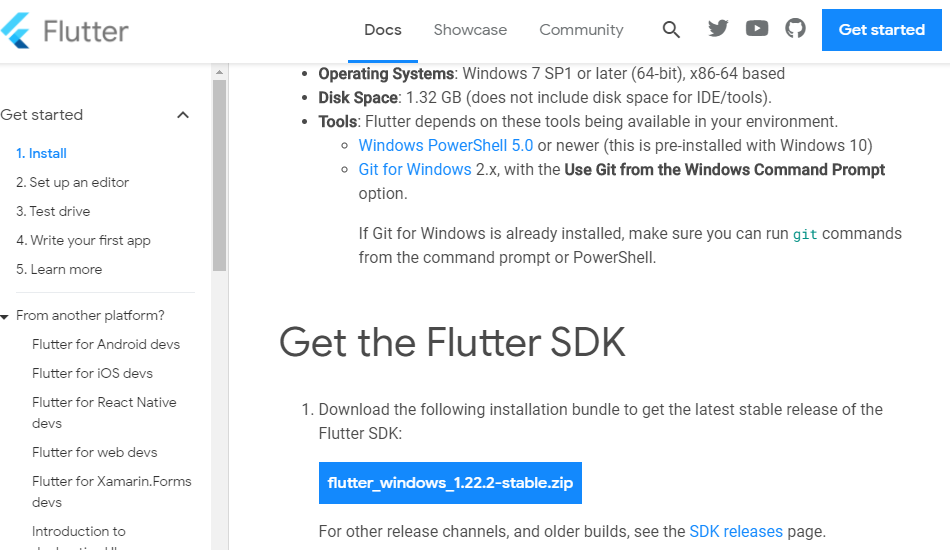This screenshot has height=550, width=950.
Task: Click the sidebar scroll up arrow
Action: click(219, 72)
